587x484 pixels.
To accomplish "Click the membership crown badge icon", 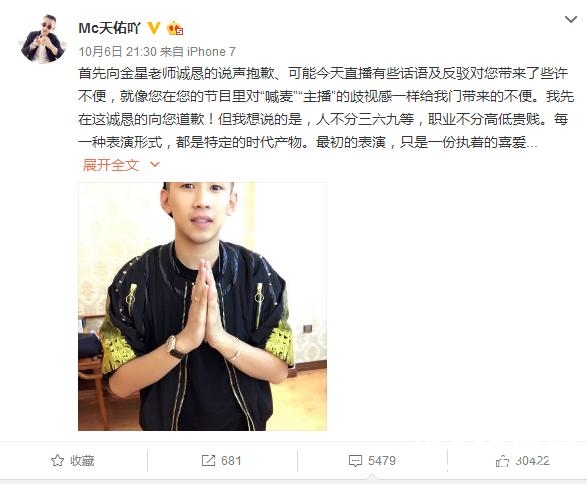I will 175,28.
